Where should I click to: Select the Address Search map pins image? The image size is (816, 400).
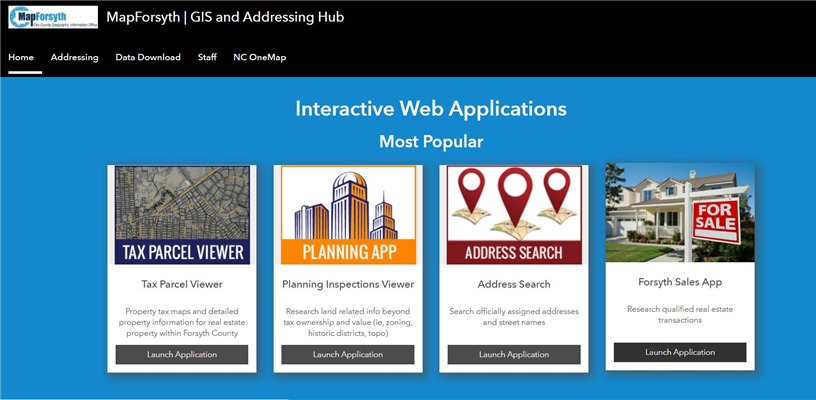point(514,215)
